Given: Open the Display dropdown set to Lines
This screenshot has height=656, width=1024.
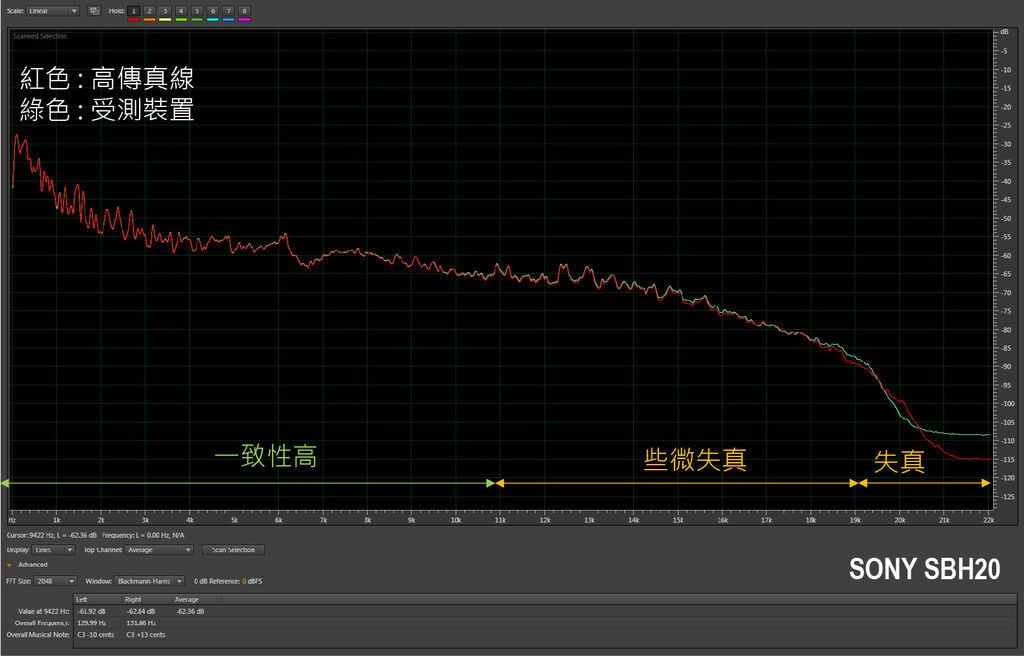Looking at the screenshot, I should [x=55, y=550].
